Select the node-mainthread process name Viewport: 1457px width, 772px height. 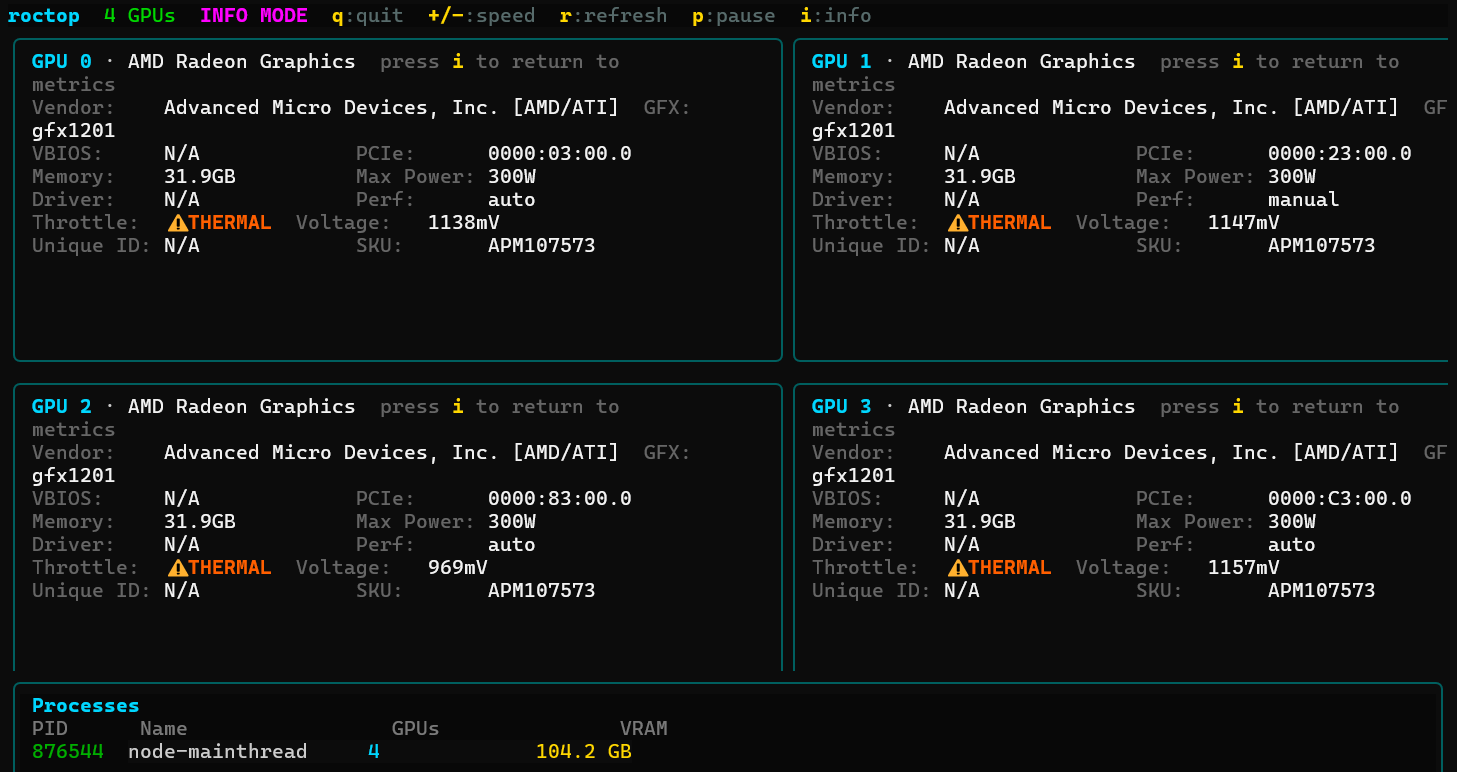pos(218,752)
